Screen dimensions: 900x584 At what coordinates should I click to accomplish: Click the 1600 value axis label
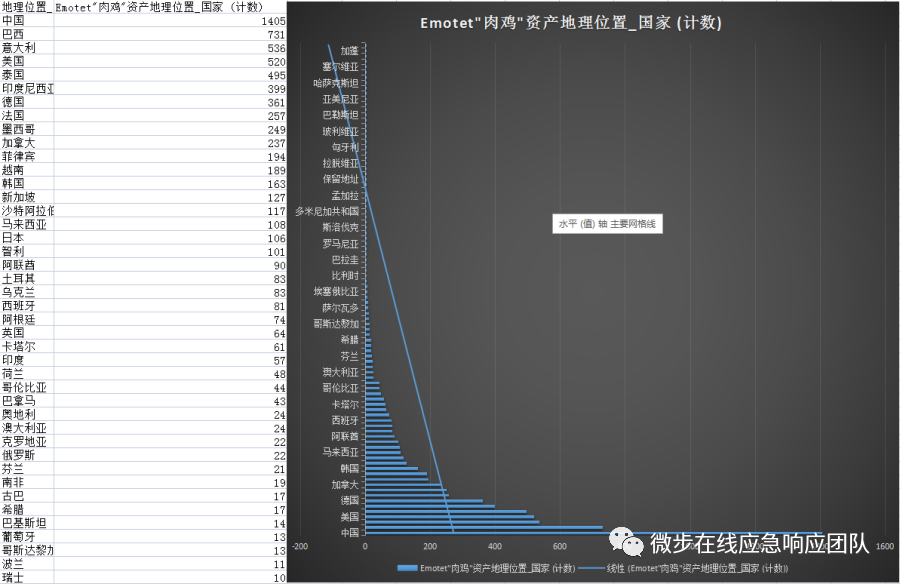(x=885, y=546)
